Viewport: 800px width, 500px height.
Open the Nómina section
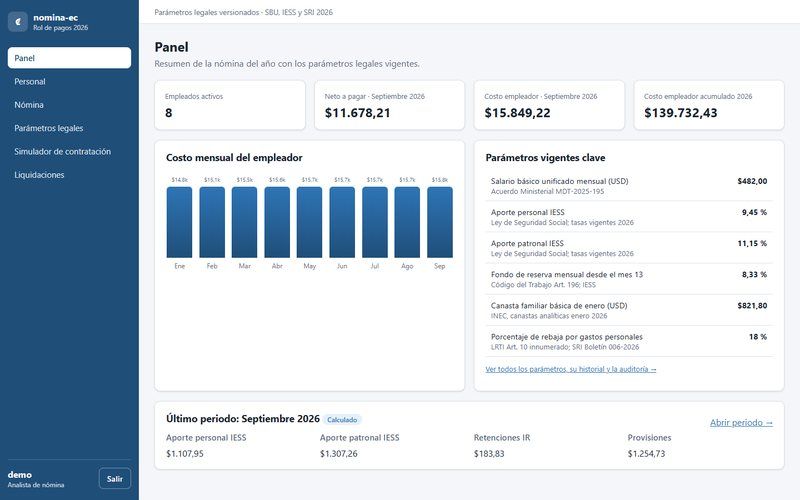[69, 105]
